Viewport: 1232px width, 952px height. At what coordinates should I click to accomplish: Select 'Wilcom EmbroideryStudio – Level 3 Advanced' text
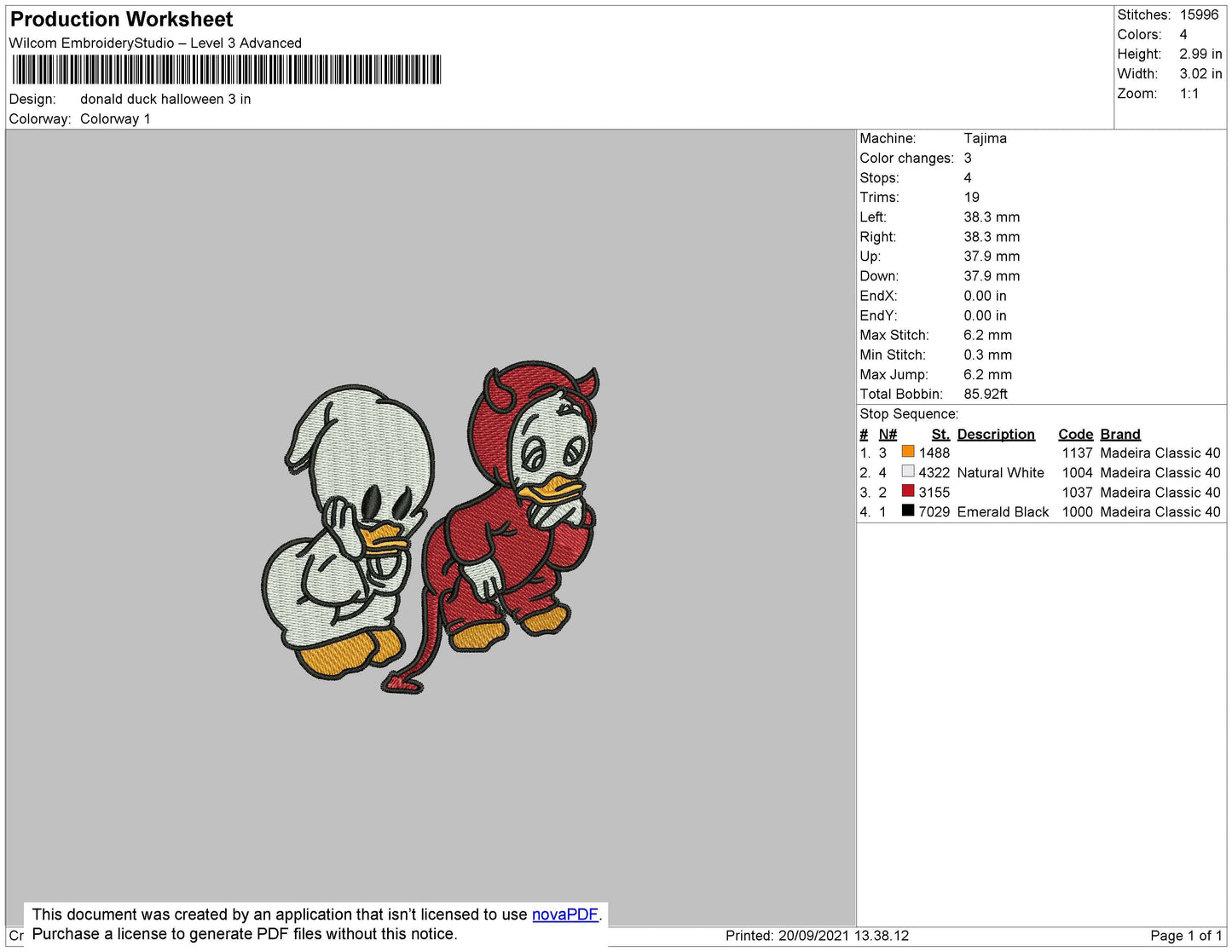coord(155,43)
